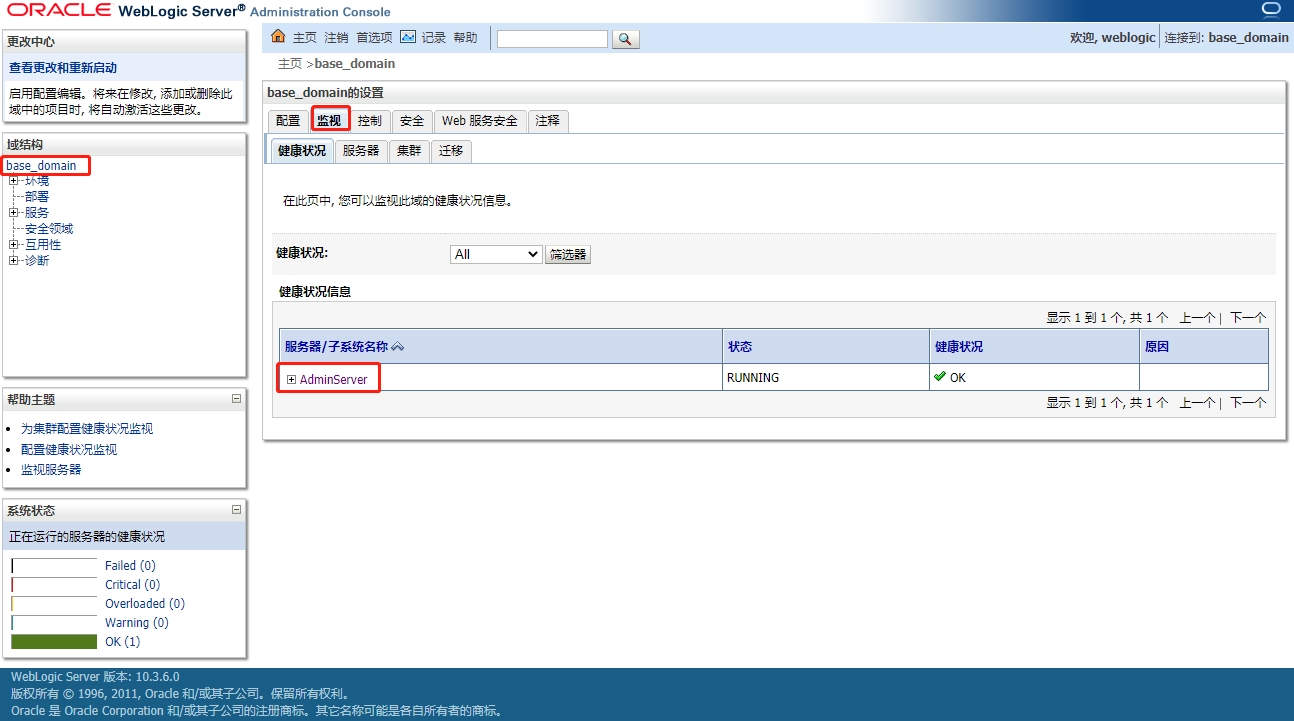
Task: Open the 注释 tab
Action: [x=548, y=121]
